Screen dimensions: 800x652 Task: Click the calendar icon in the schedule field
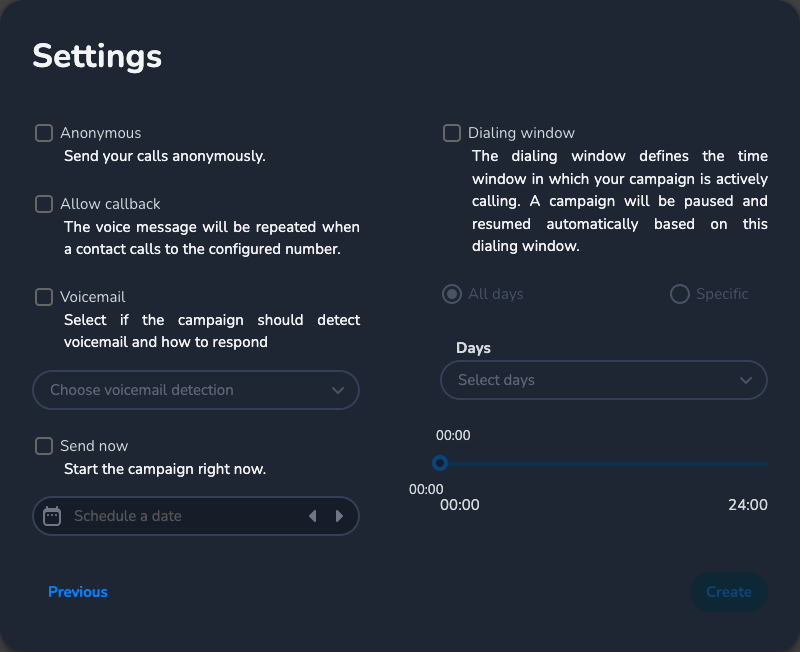(x=53, y=516)
